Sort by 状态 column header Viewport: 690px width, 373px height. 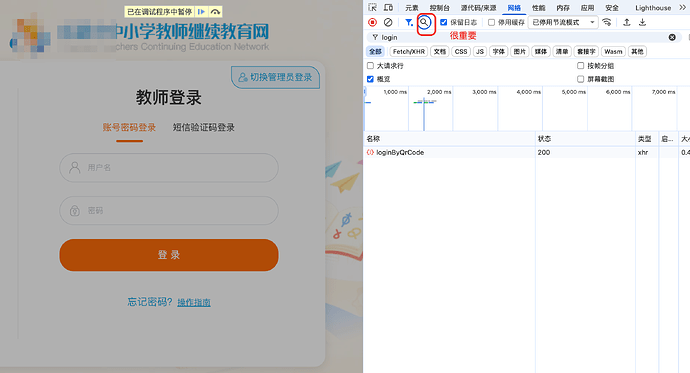585,139
